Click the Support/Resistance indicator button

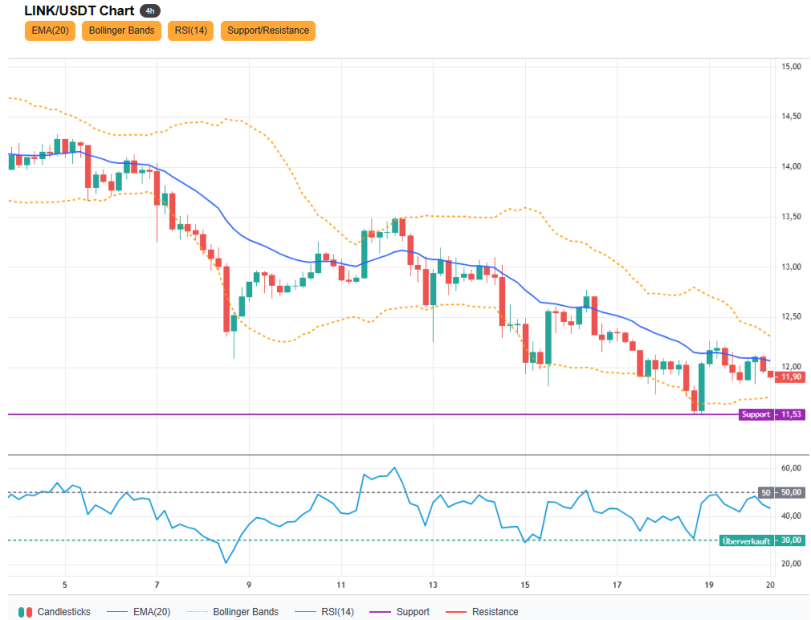coord(268,31)
